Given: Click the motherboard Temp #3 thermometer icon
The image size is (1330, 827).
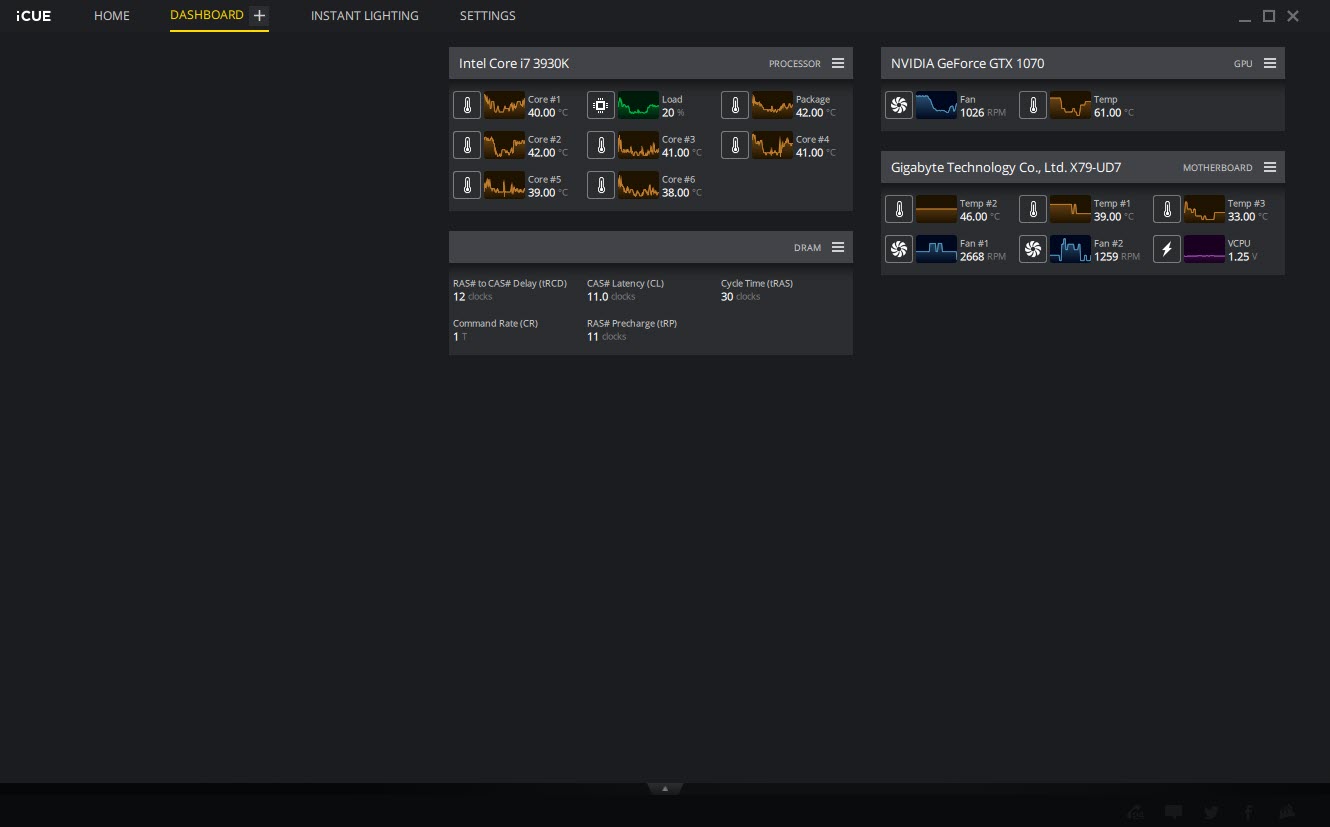Looking at the screenshot, I should (1167, 209).
